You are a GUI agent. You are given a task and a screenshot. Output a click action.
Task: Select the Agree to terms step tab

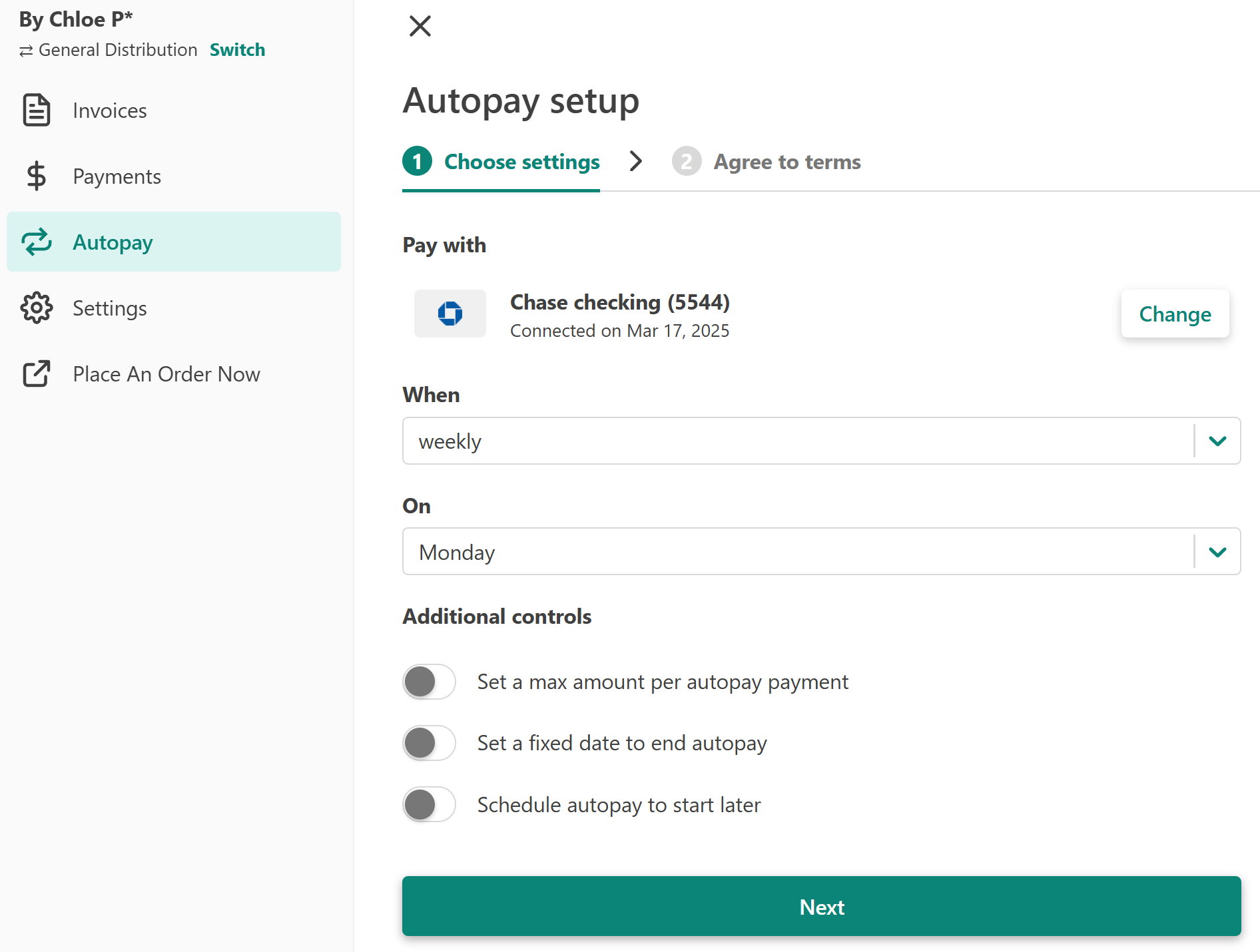766,162
